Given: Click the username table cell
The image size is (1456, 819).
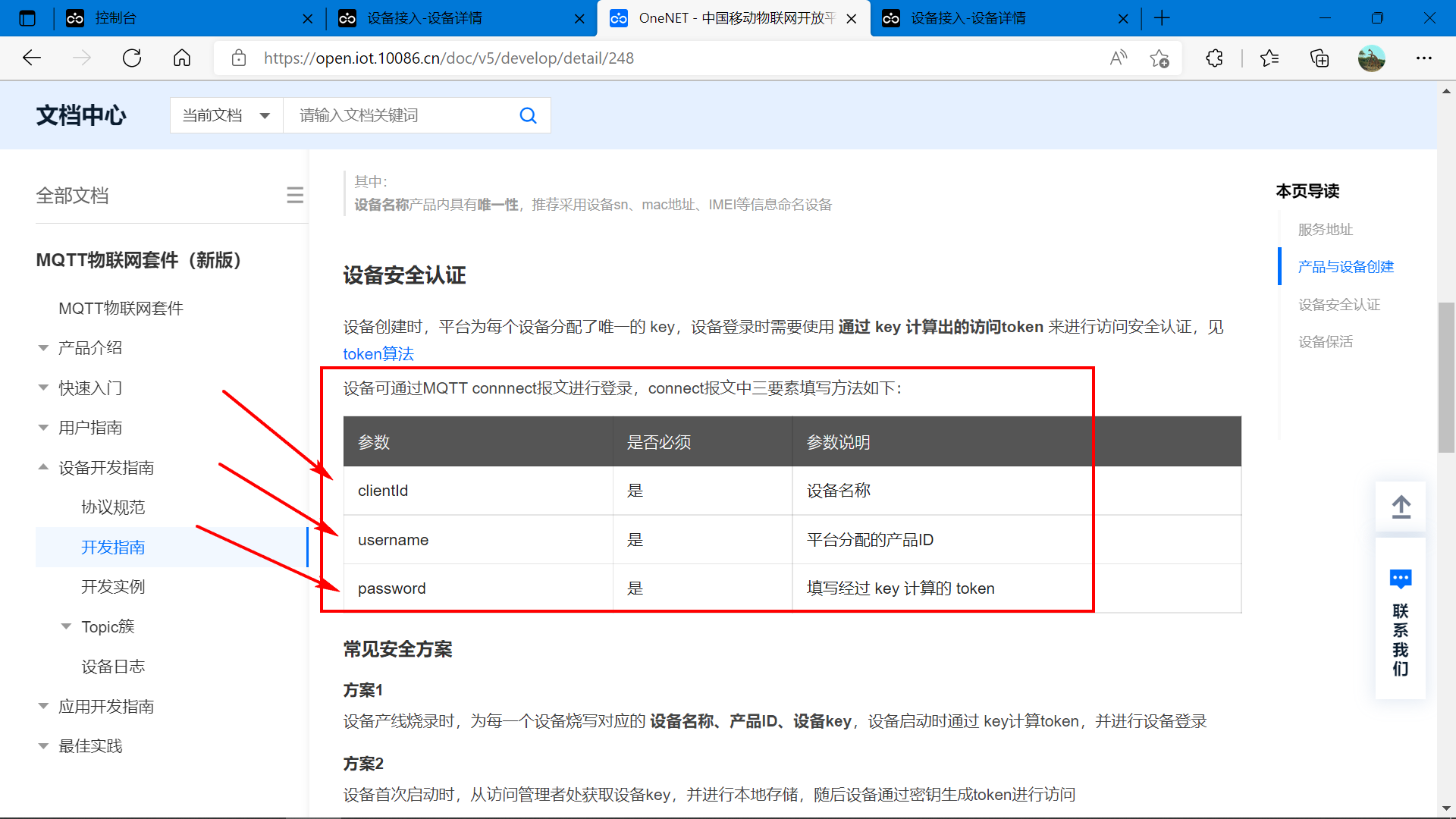Looking at the screenshot, I should (478, 540).
